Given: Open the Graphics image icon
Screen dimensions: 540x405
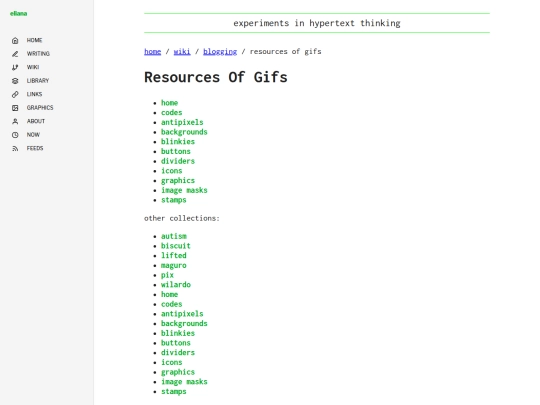Looking at the screenshot, I should (x=15, y=108).
